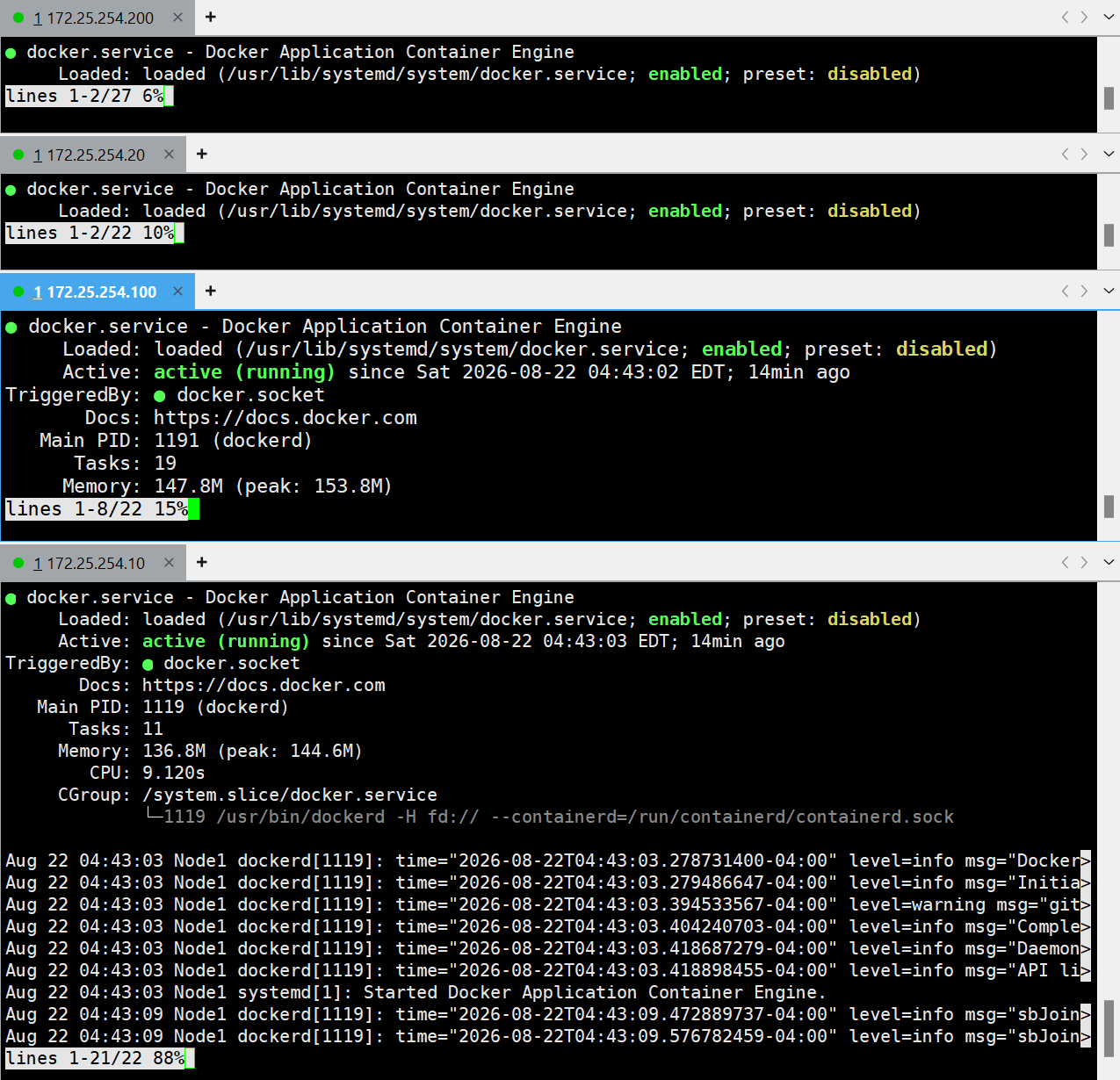Screen dimensions: 1120x1080
Task: Close the 172.25.254.10 tab
Action: tap(170, 563)
